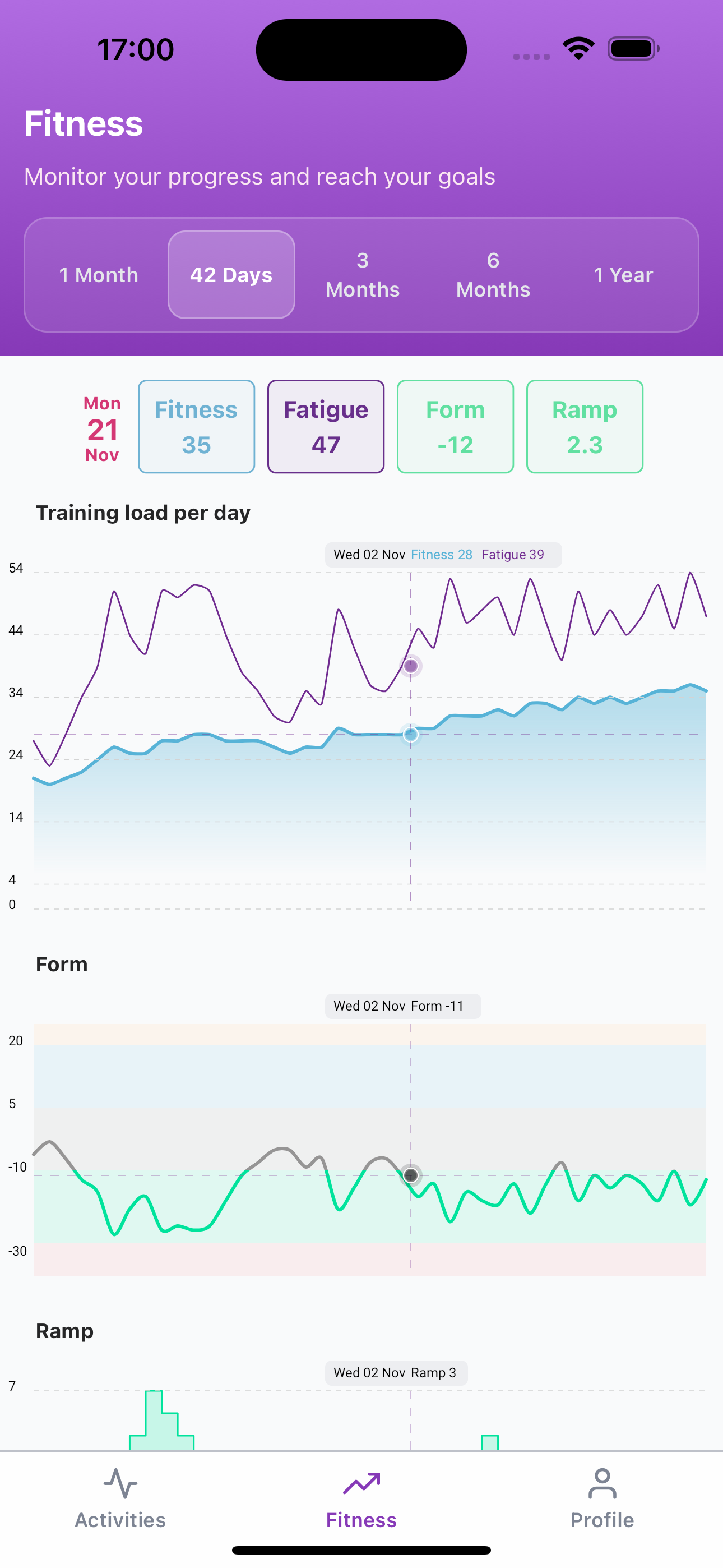The height and width of the screenshot is (1568, 723).
Task: Toggle the Fitness 35 metric card
Action: tap(196, 427)
